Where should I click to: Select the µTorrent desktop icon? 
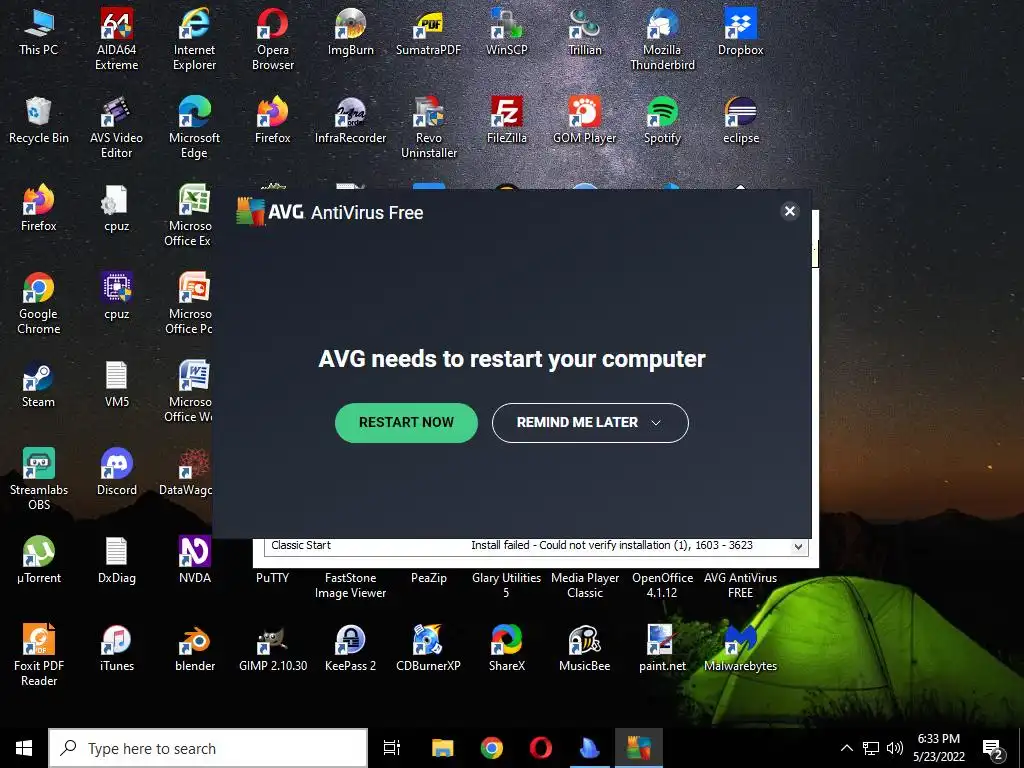click(39, 560)
